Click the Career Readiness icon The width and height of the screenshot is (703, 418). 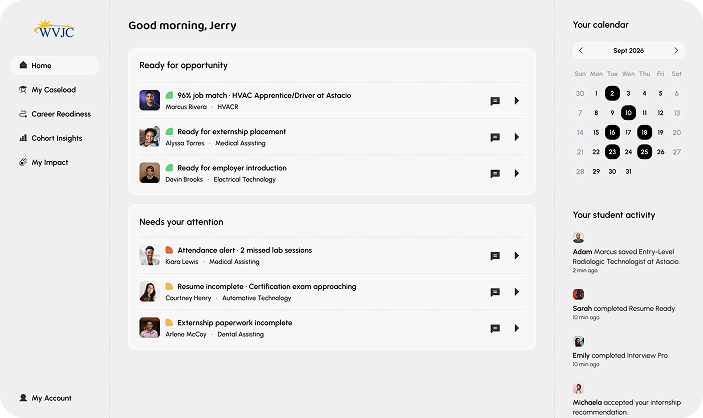[x=23, y=114]
